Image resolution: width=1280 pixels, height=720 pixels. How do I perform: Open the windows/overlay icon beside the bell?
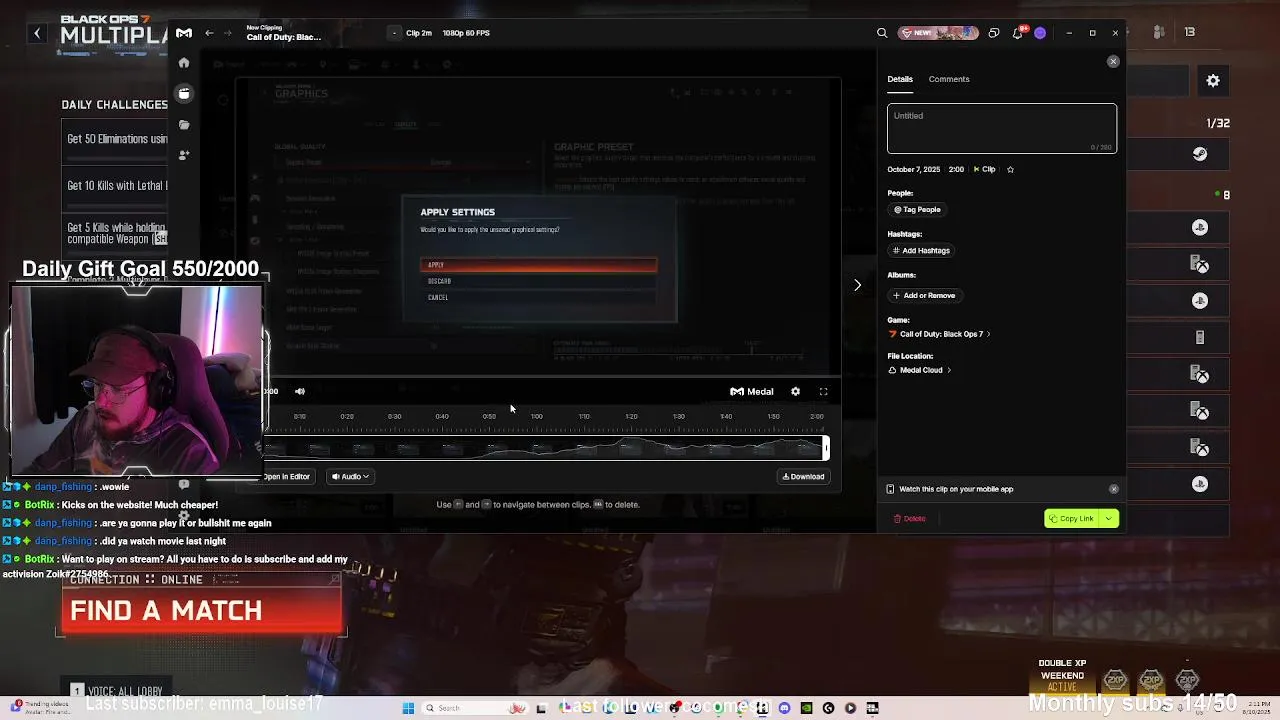(x=993, y=33)
